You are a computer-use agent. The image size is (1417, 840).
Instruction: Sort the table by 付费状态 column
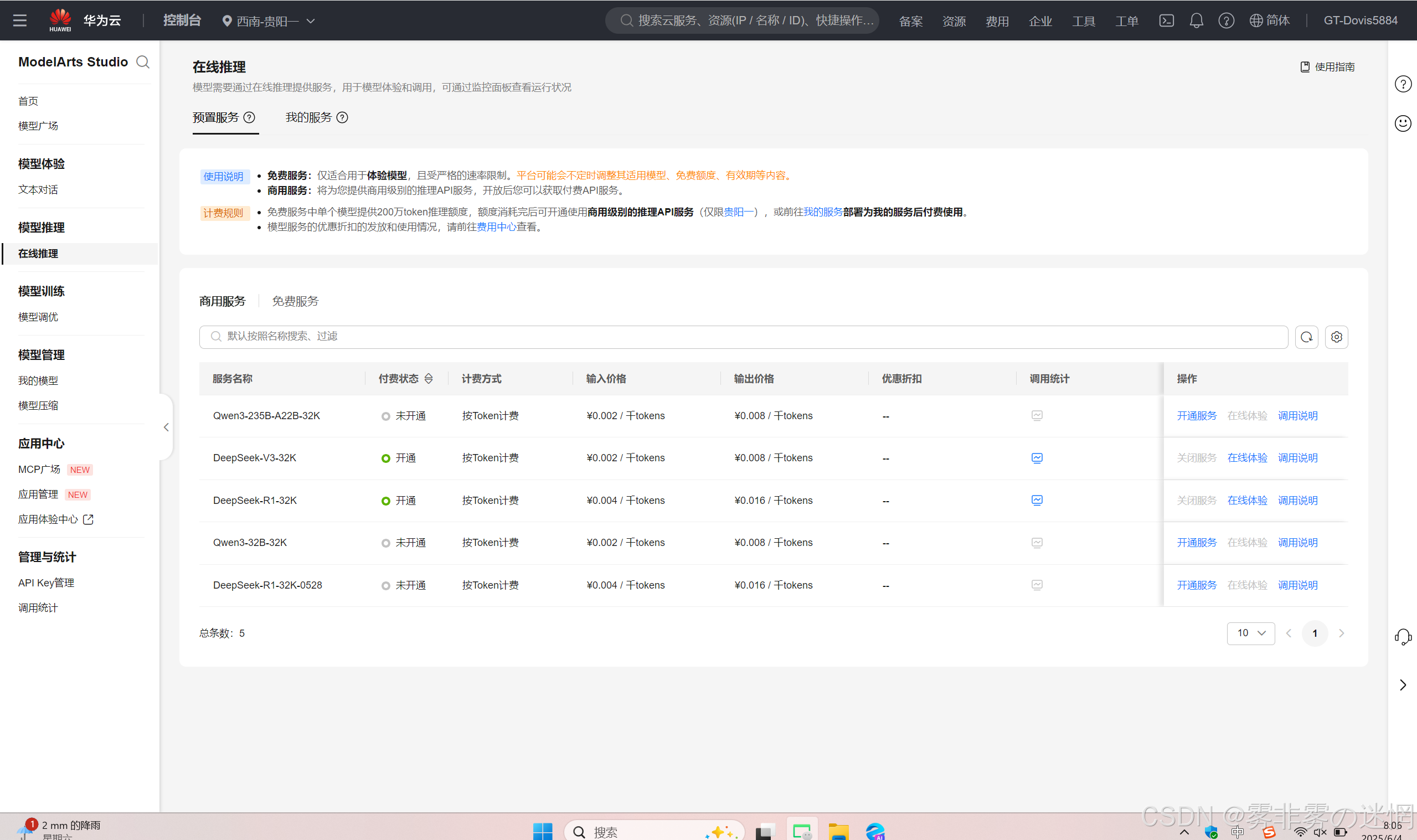(429, 379)
